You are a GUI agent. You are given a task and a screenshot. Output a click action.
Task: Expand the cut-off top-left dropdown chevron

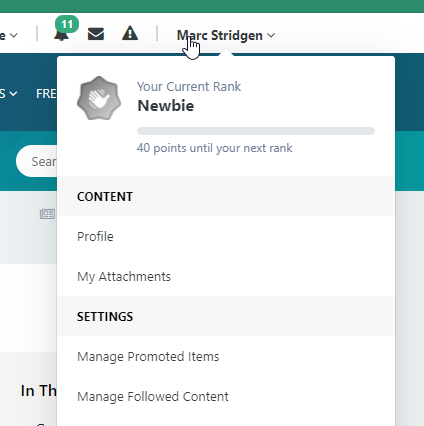click(14, 35)
